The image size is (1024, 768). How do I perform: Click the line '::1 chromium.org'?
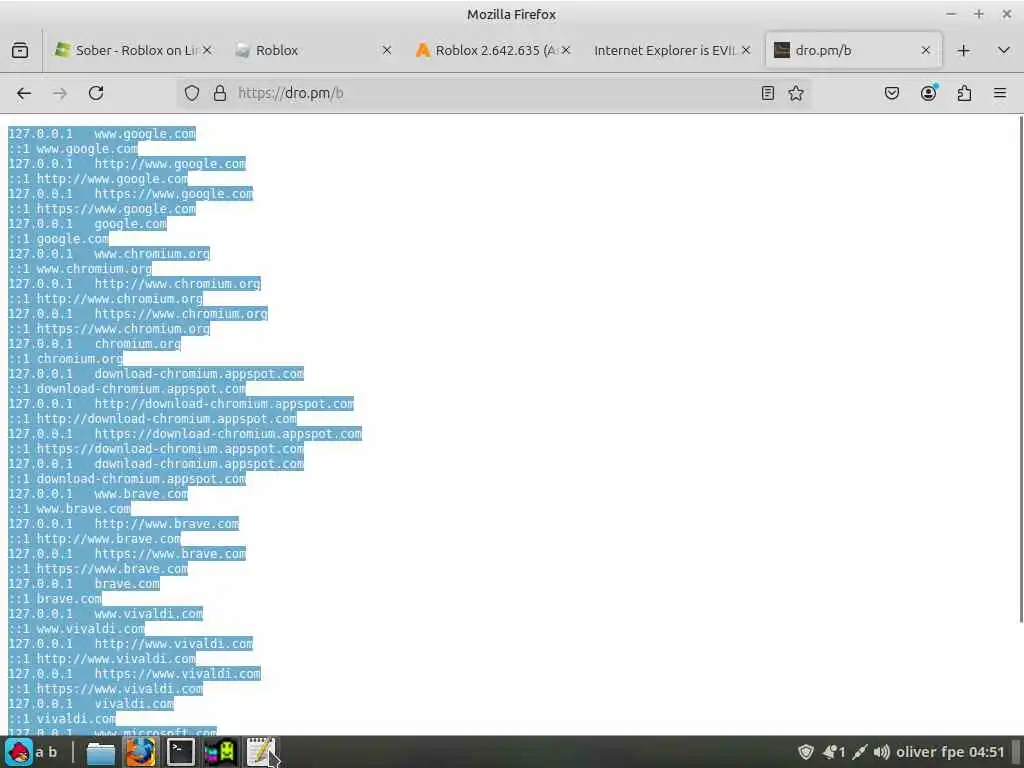pyautogui.click(x=65, y=359)
